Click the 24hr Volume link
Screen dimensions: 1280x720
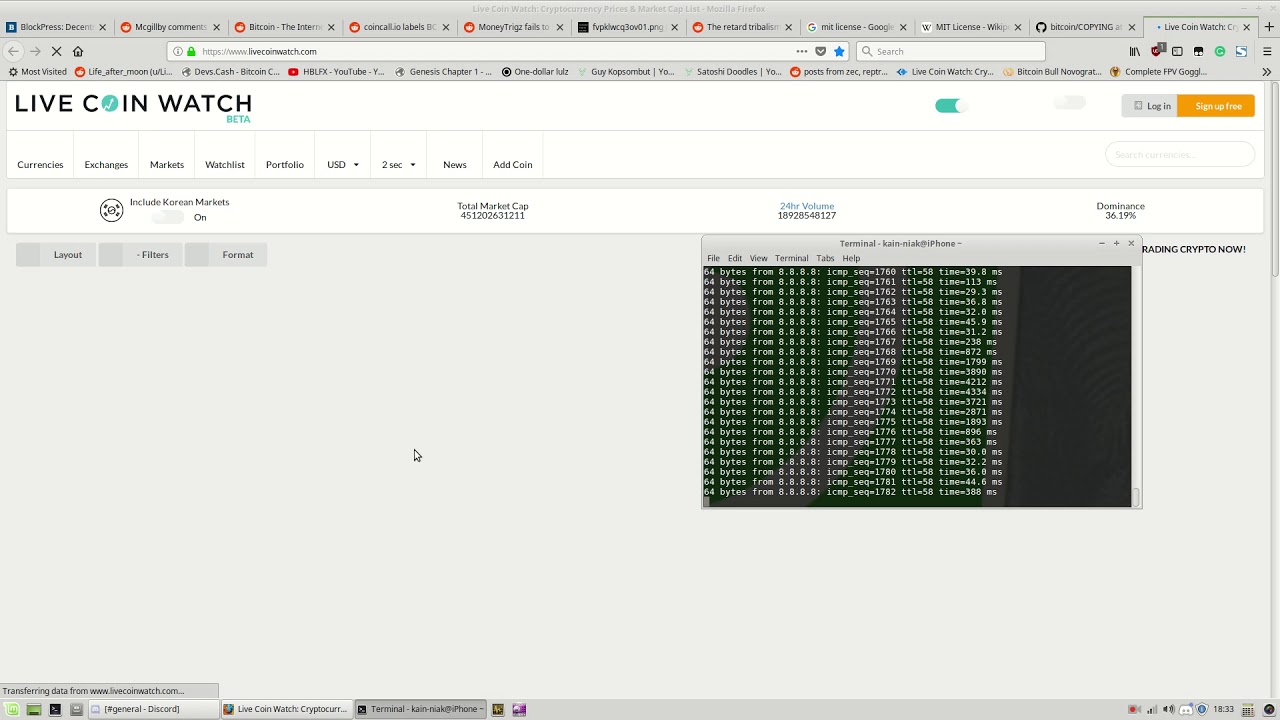coord(806,206)
